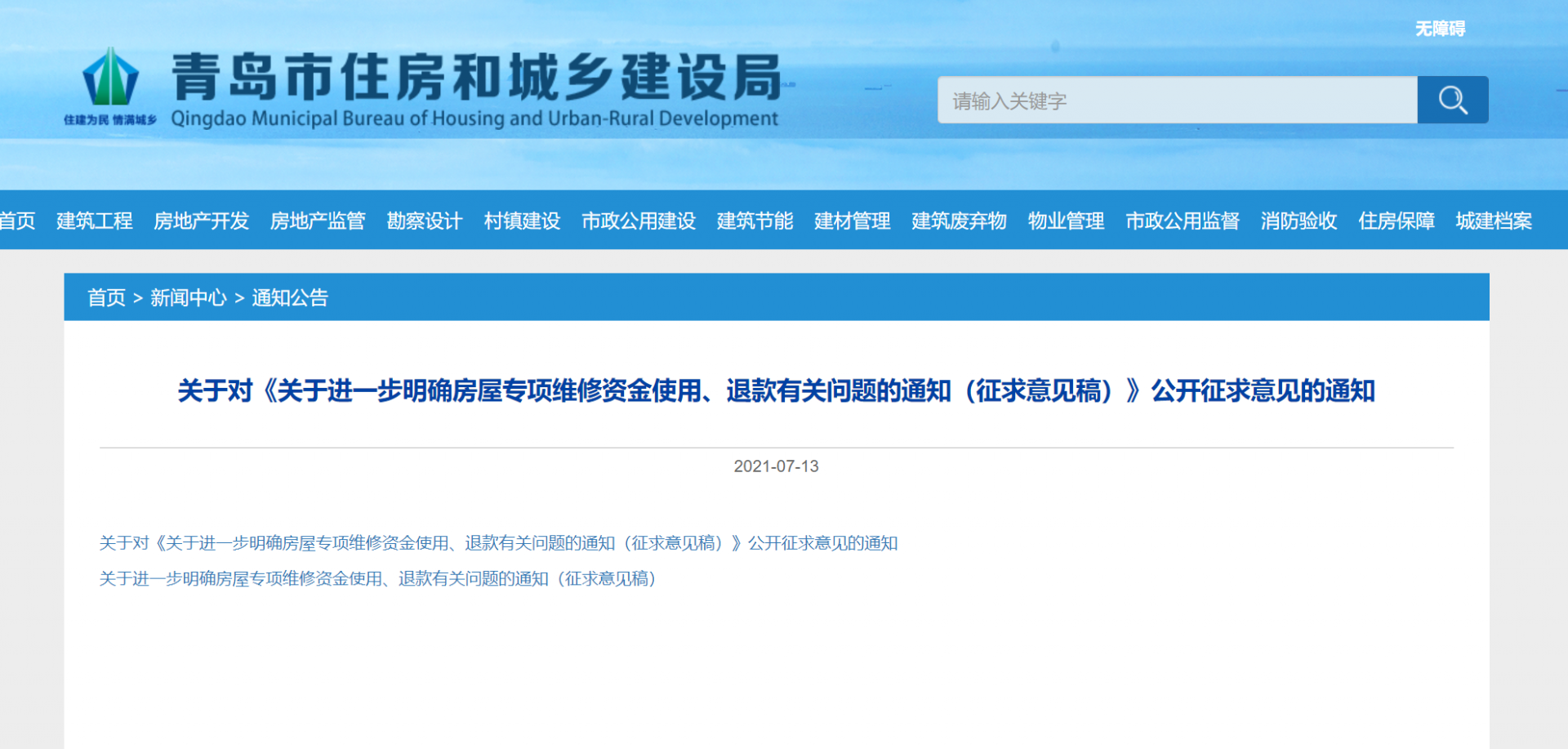Open the 城建档案 section
Screen dimensions: 1568x749
pyautogui.click(x=1494, y=221)
